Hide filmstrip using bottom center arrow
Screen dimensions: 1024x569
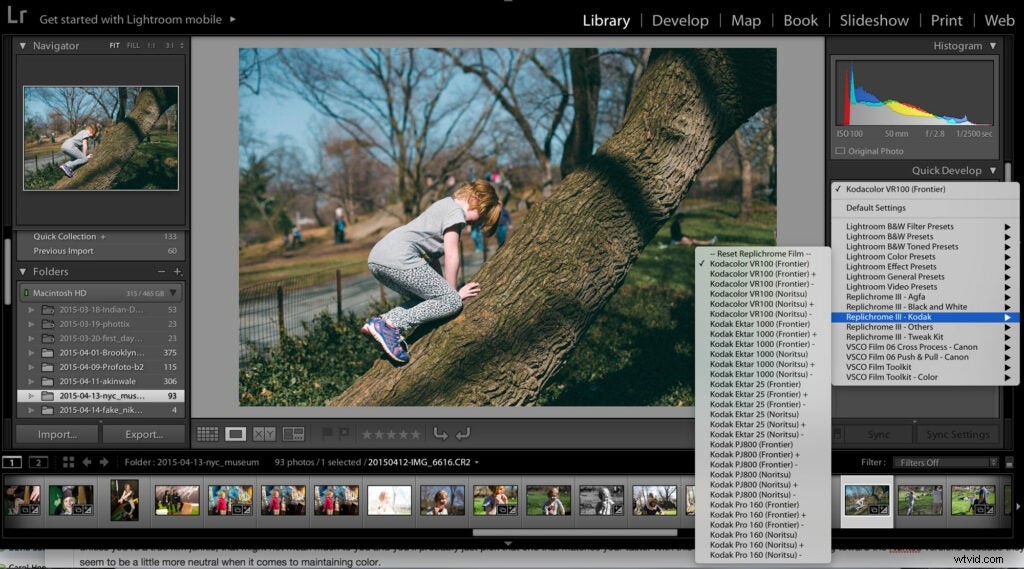coord(507,544)
